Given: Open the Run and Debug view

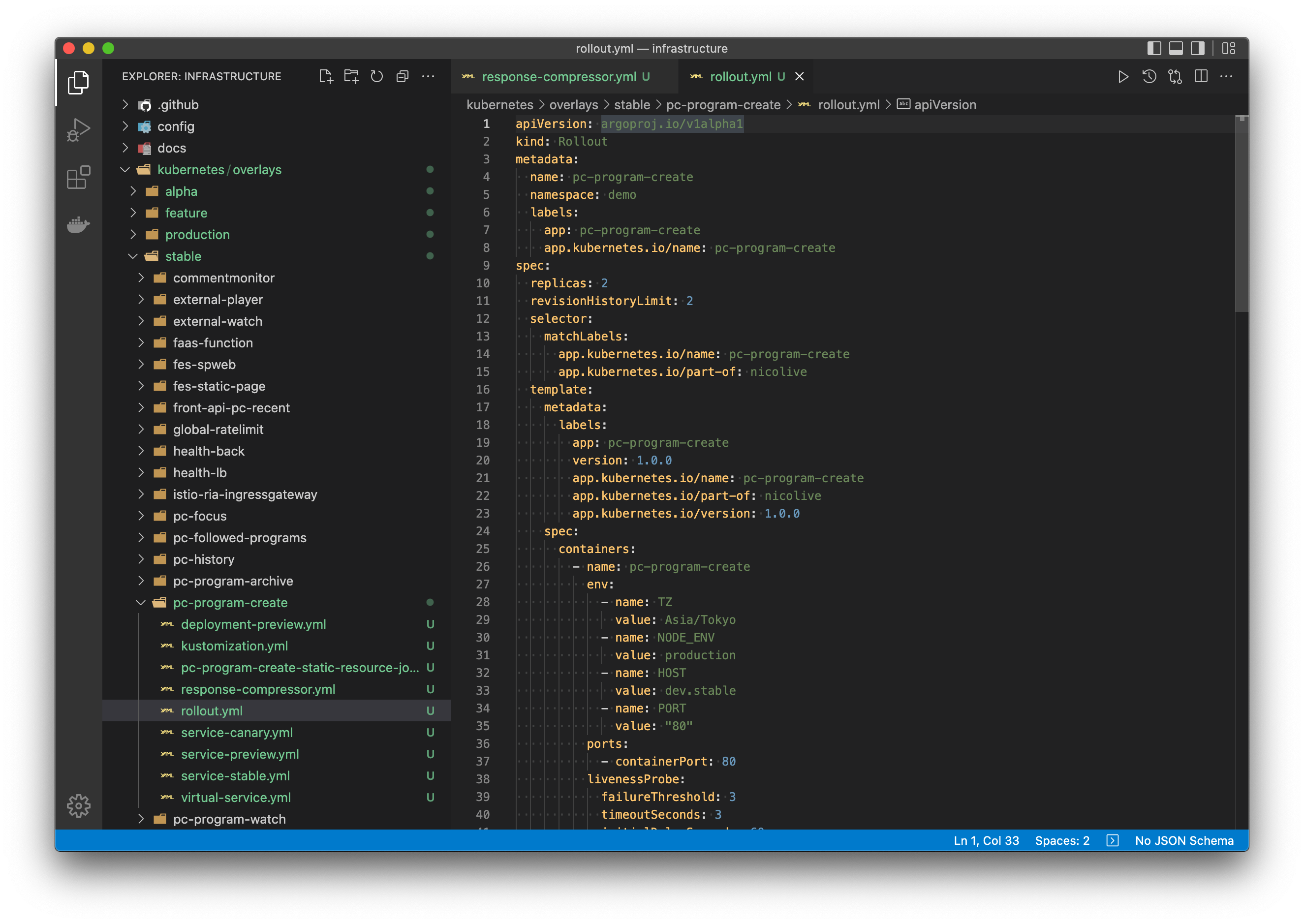Looking at the screenshot, I should (79, 130).
